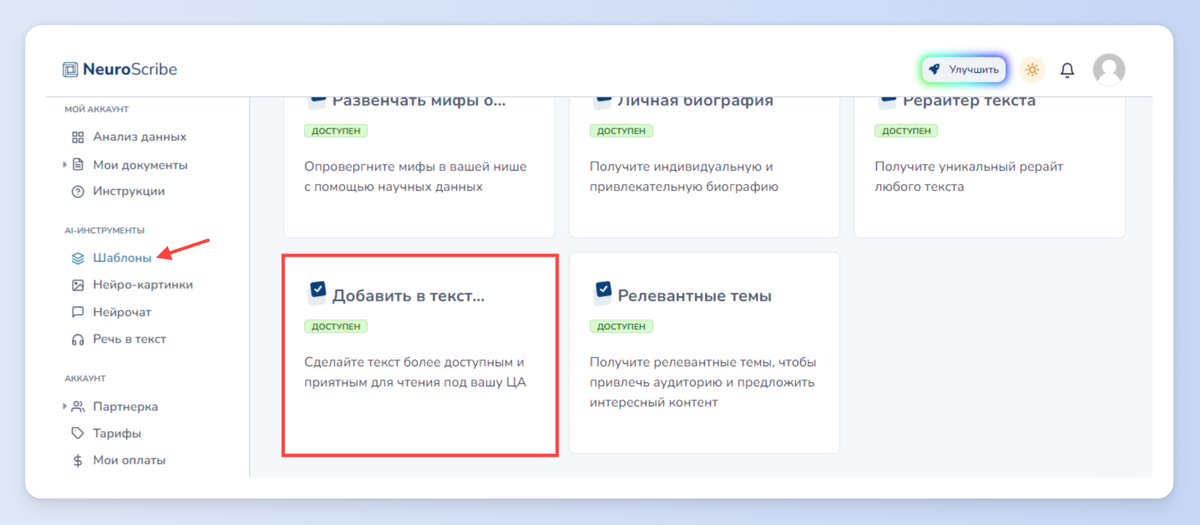This screenshot has height=525, width=1200.
Task: Click the Нейро-картинки image icon
Action: (x=78, y=285)
